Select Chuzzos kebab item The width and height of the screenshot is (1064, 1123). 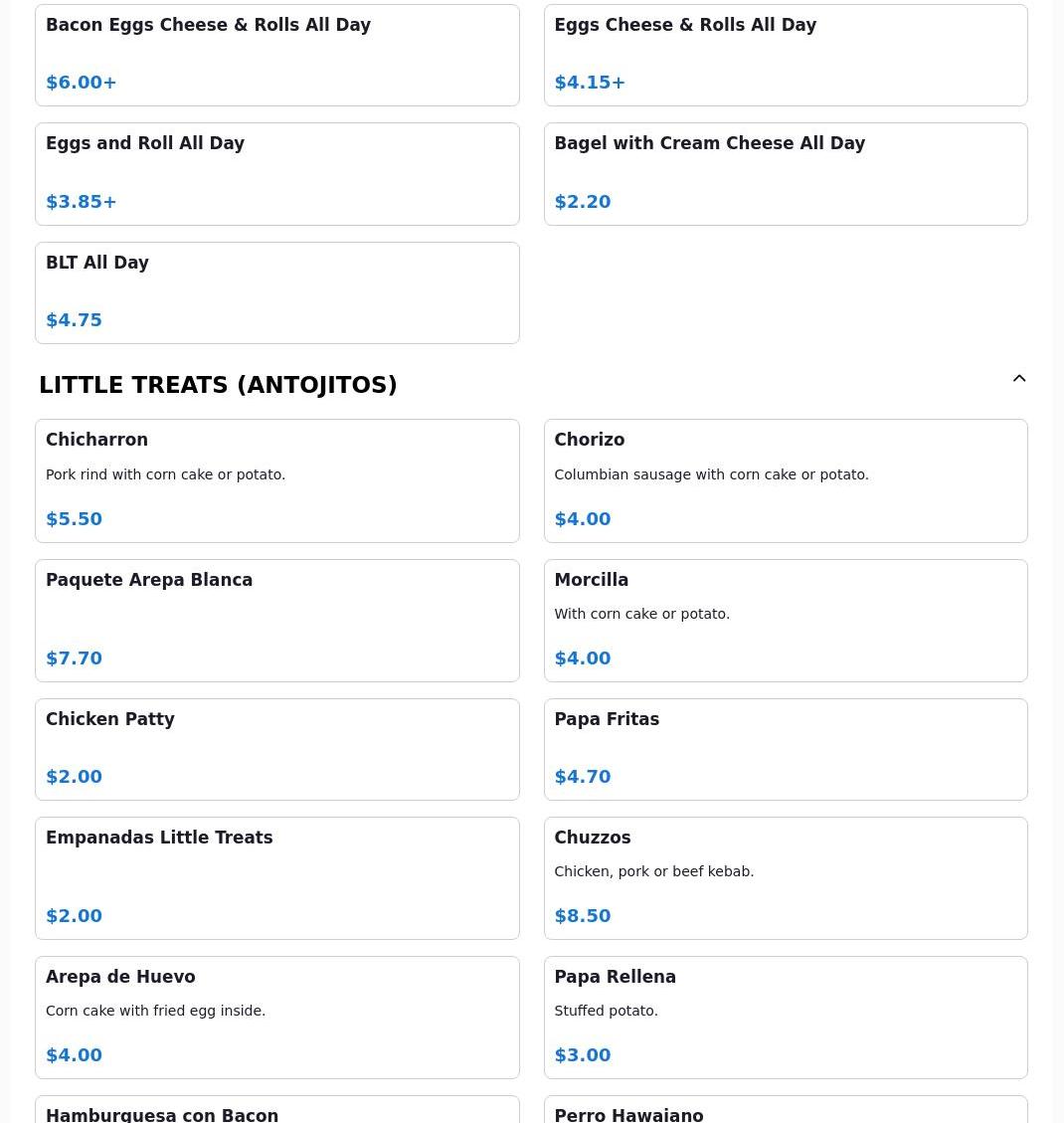pyautogui.click(x=785, y=877)
